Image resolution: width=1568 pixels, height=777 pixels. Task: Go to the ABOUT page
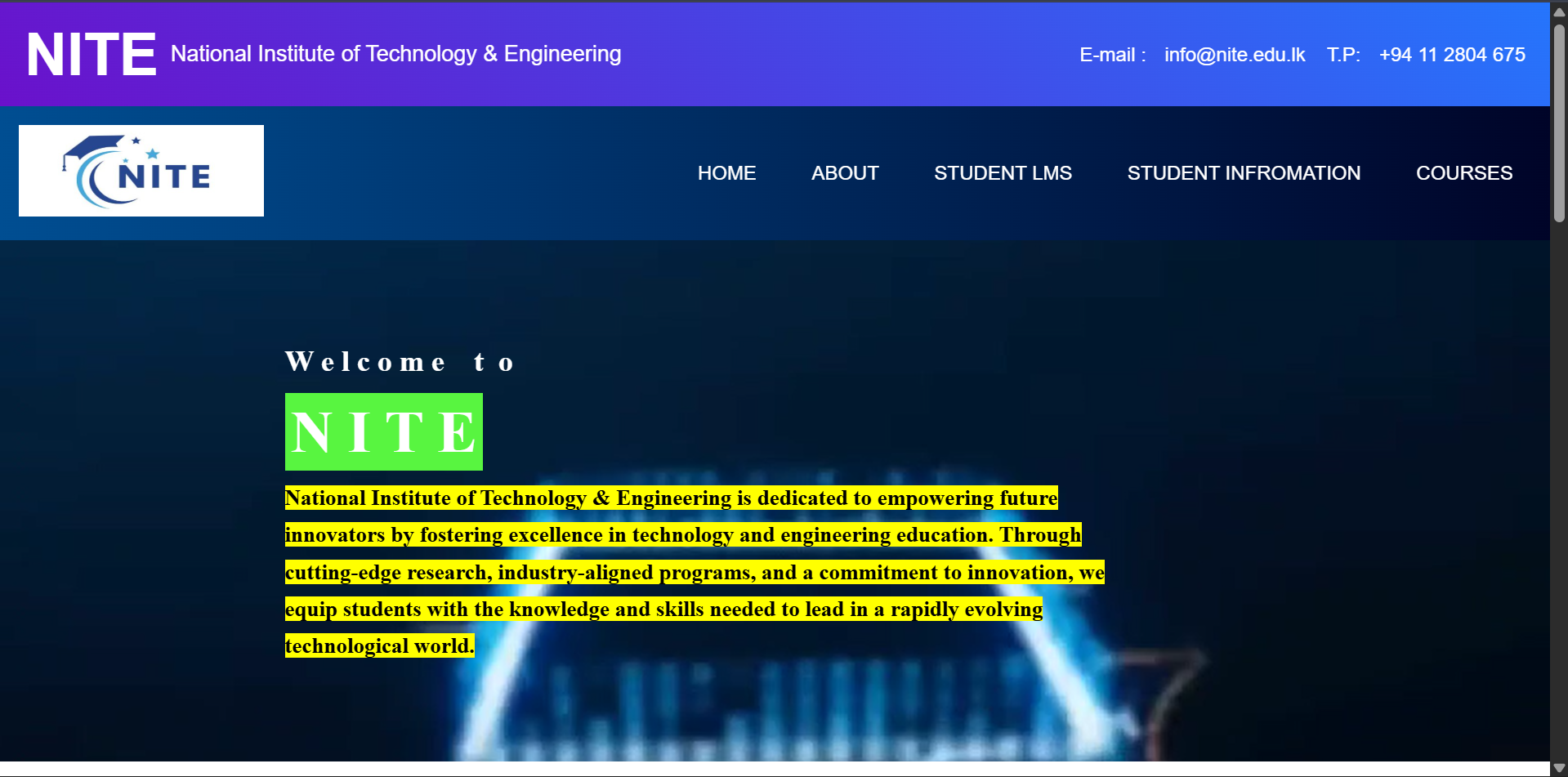coord(844,173)
